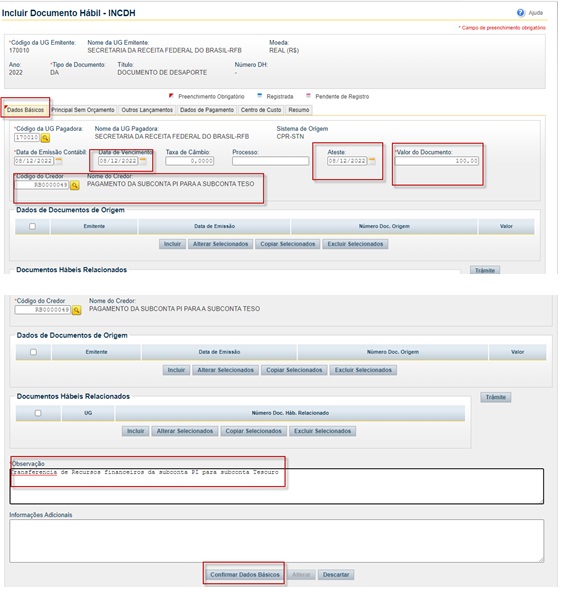
Task: Click the Descartar button
Action: pyautogui.click(x=336, y=575)
